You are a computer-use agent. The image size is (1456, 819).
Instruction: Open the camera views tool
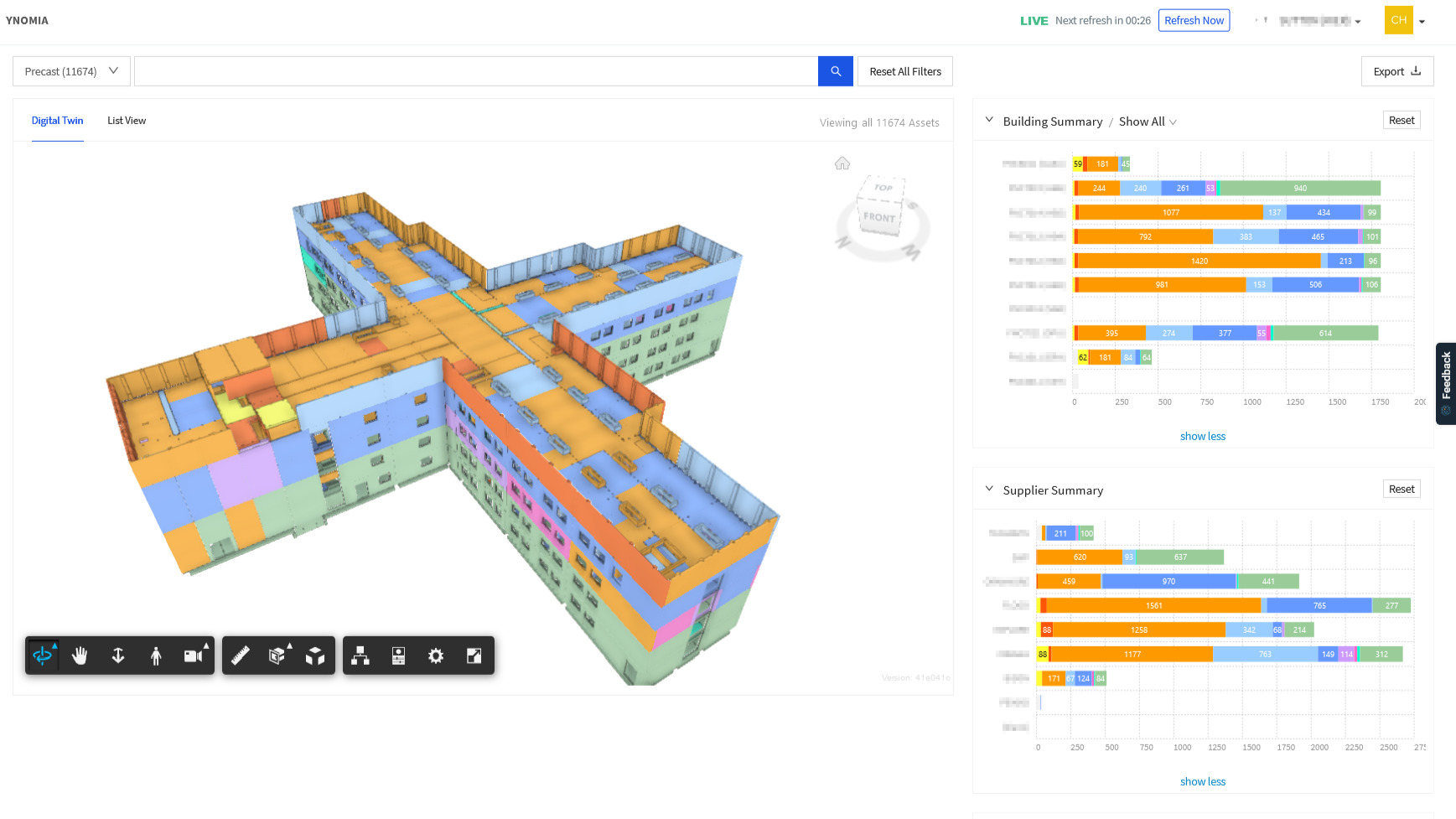194,656
